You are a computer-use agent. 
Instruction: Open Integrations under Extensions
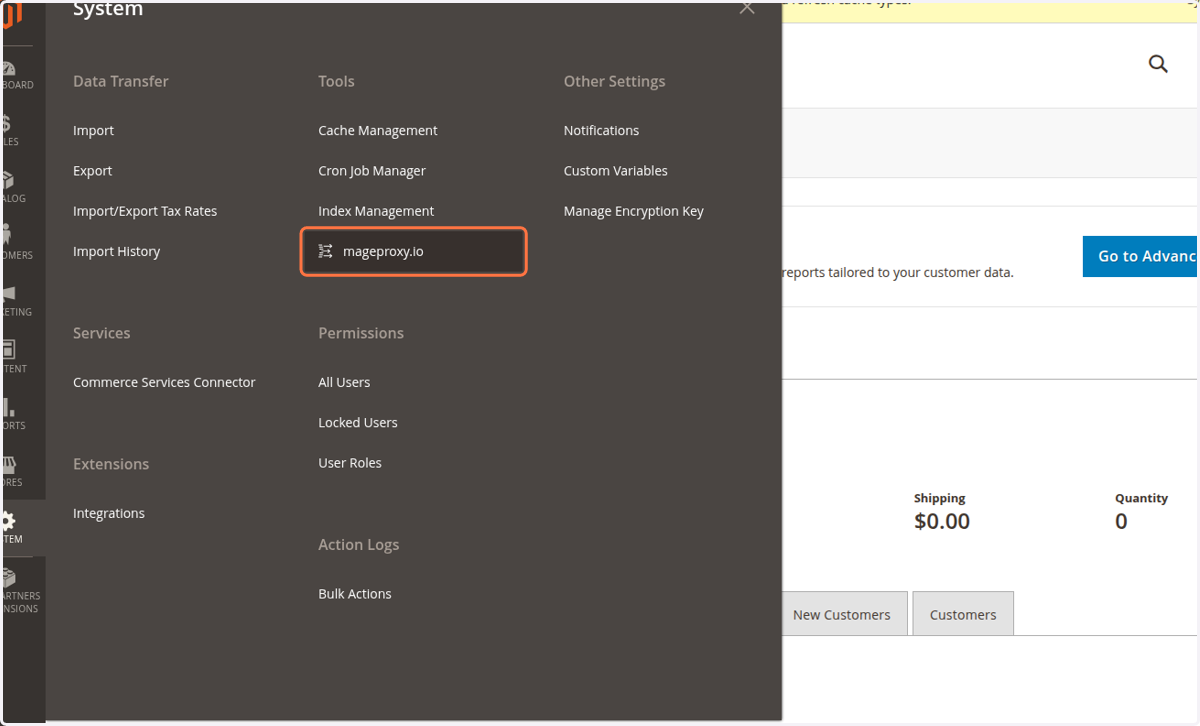click(x=109, y=513)
